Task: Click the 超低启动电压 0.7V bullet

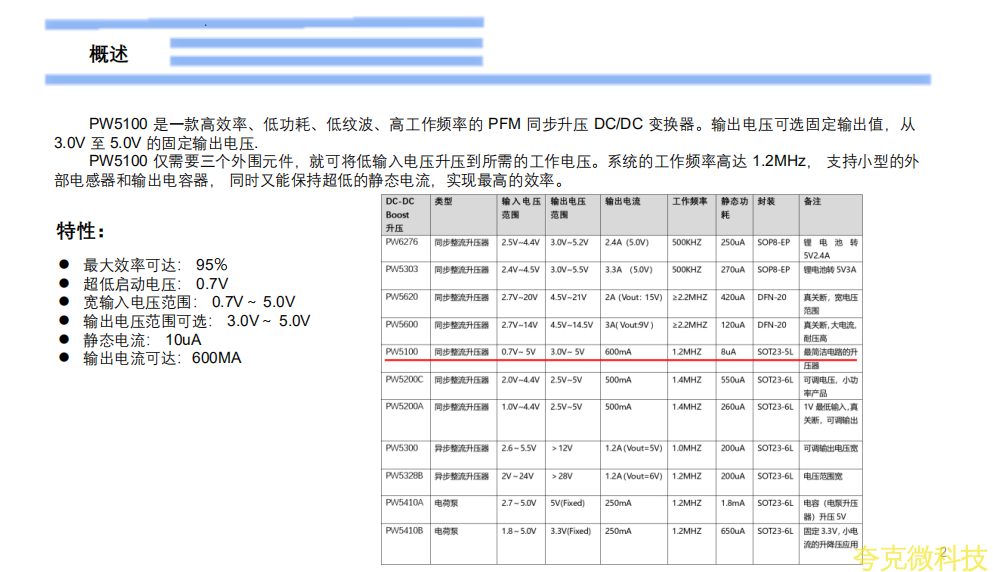Action: coord(156,284)
